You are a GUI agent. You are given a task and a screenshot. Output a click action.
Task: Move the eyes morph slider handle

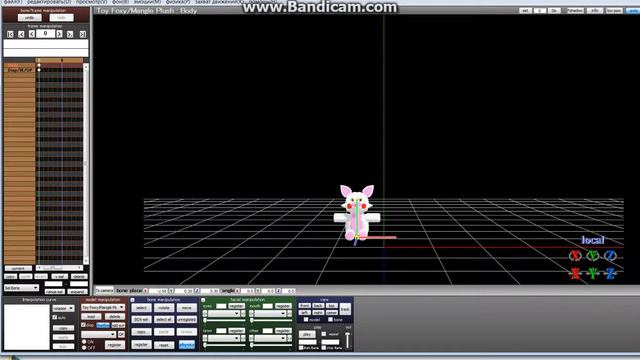[205, 320]
